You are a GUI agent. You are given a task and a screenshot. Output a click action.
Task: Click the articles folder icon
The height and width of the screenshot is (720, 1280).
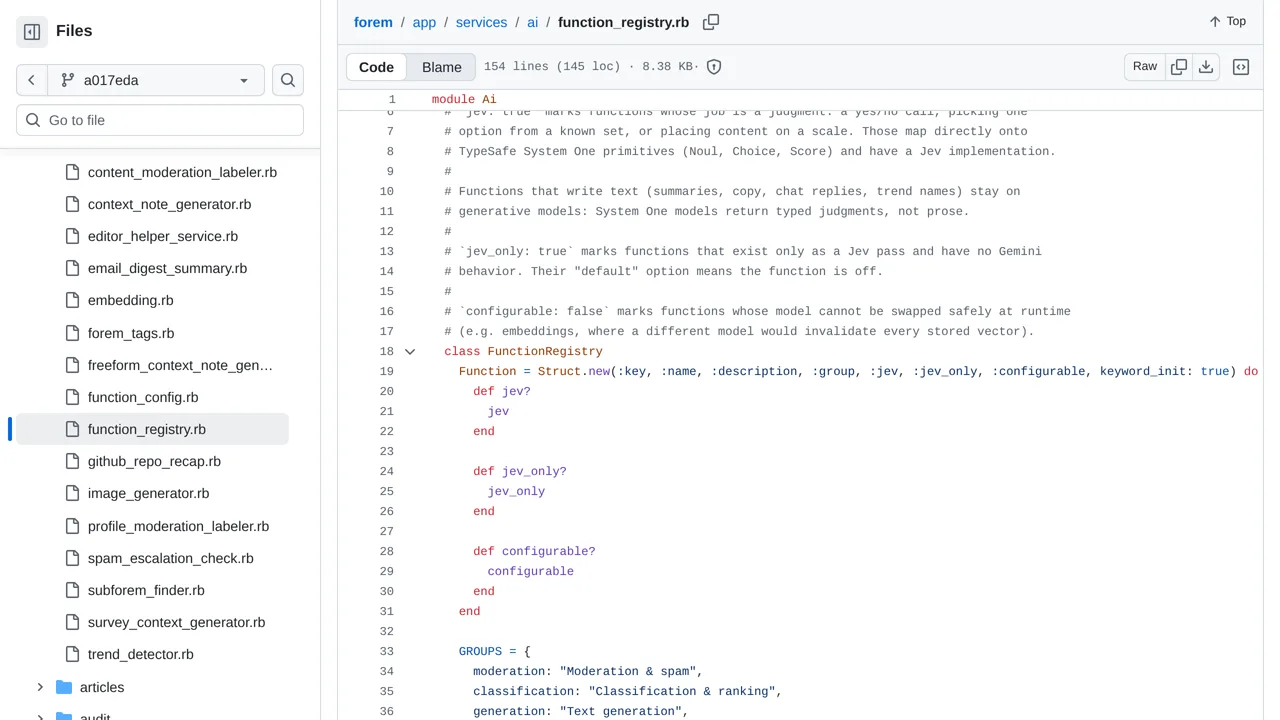64,687
